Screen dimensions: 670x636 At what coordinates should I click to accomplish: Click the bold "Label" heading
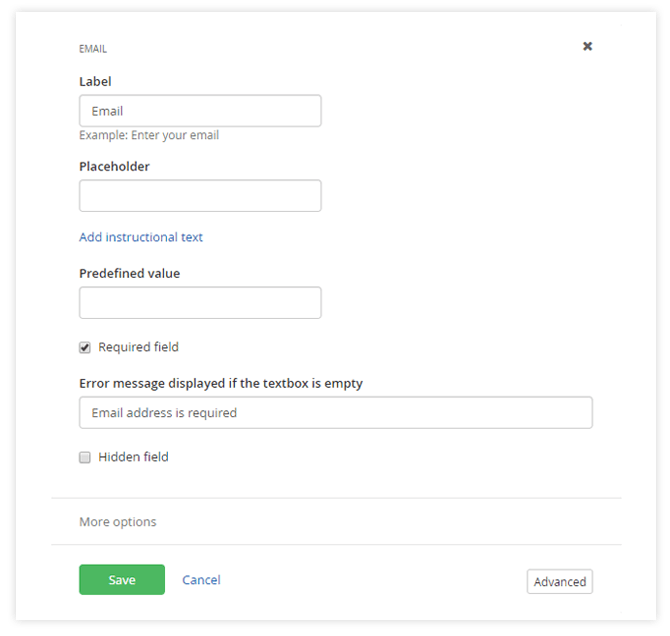pyautogui.click(x=95, y=81)
